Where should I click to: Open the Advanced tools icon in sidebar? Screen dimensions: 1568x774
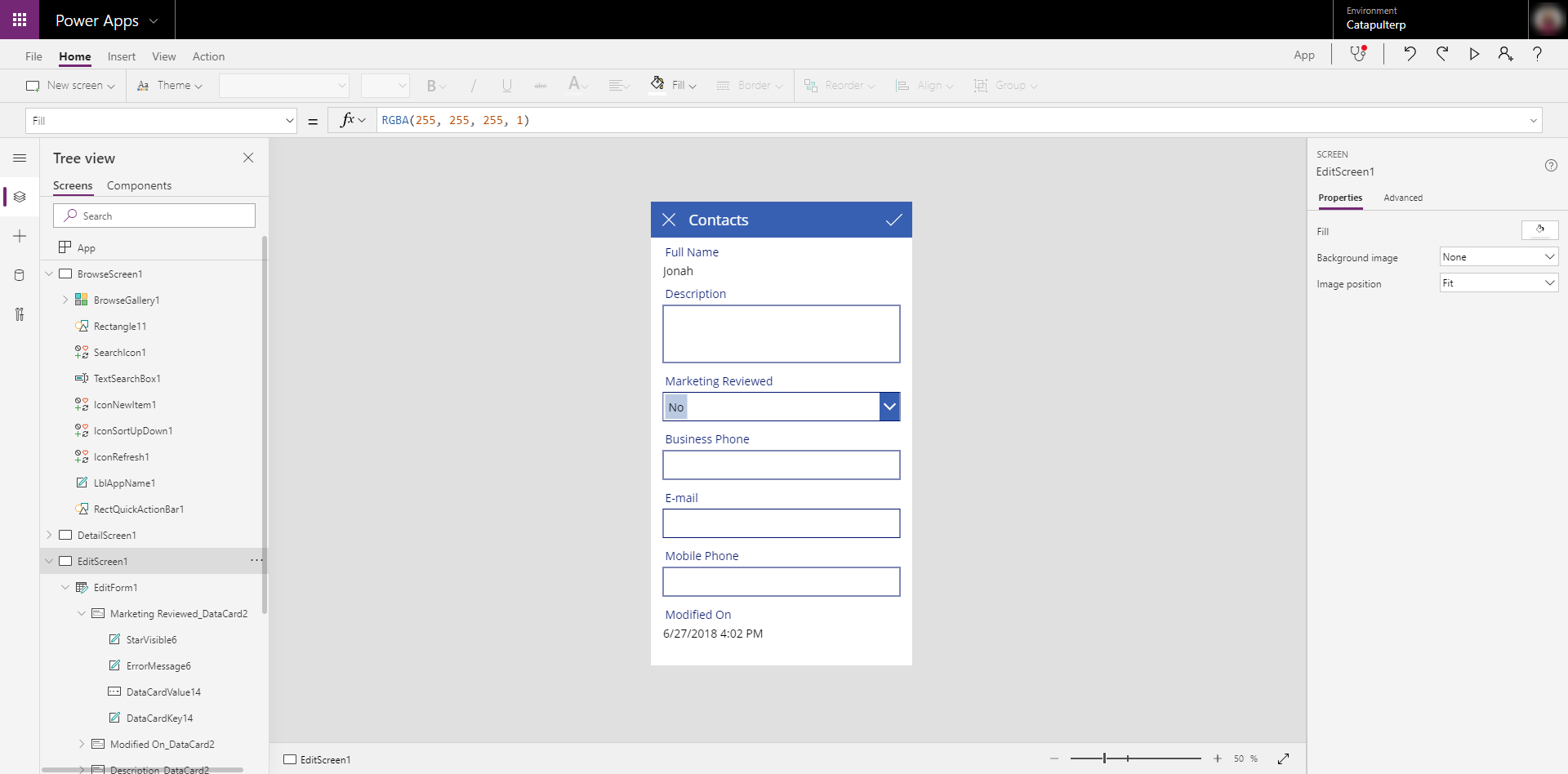(20, 314)
